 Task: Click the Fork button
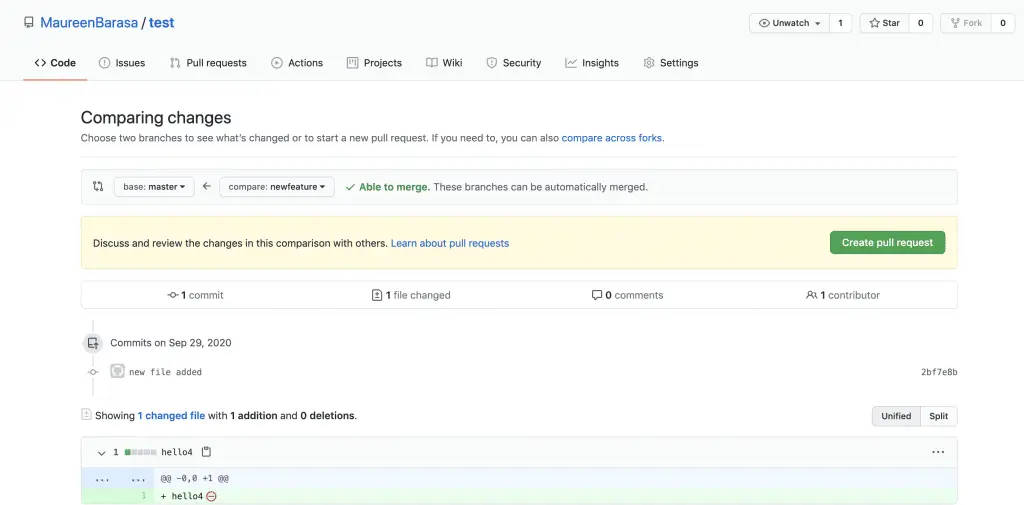[966, 23]
